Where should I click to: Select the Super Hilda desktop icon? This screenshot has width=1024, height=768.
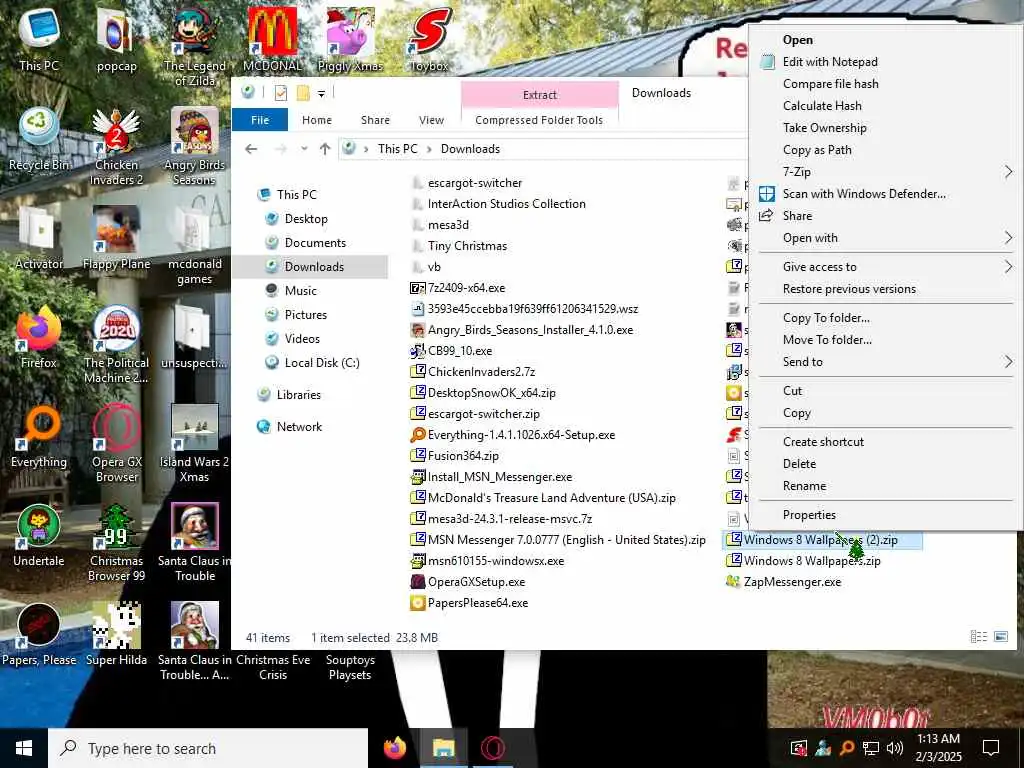(116, 633)
